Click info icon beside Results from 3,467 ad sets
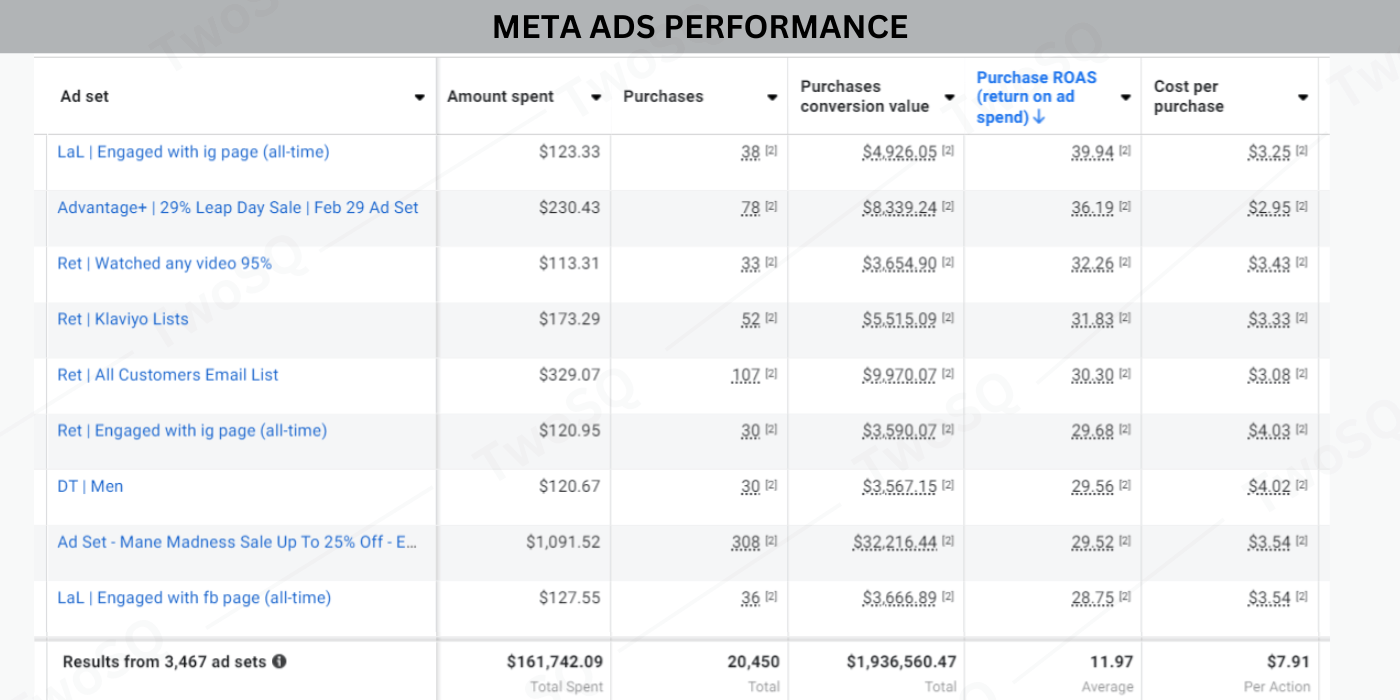1400x700 pixels. click(x=279, y=662)
